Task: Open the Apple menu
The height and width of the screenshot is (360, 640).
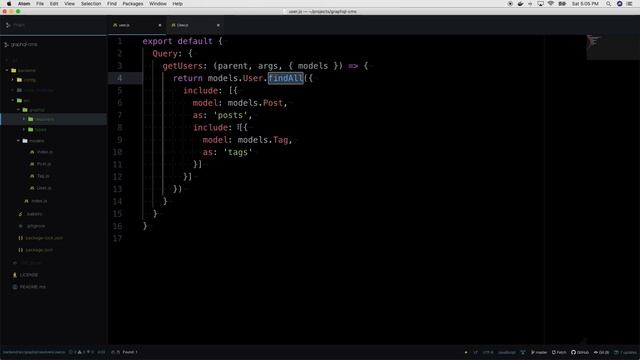Action: point(9,4)
